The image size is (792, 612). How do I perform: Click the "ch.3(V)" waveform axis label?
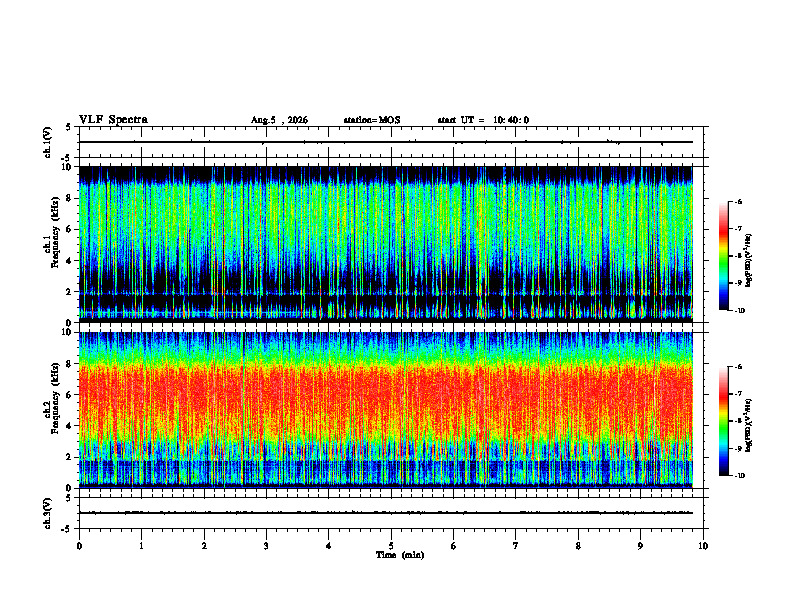48,513
